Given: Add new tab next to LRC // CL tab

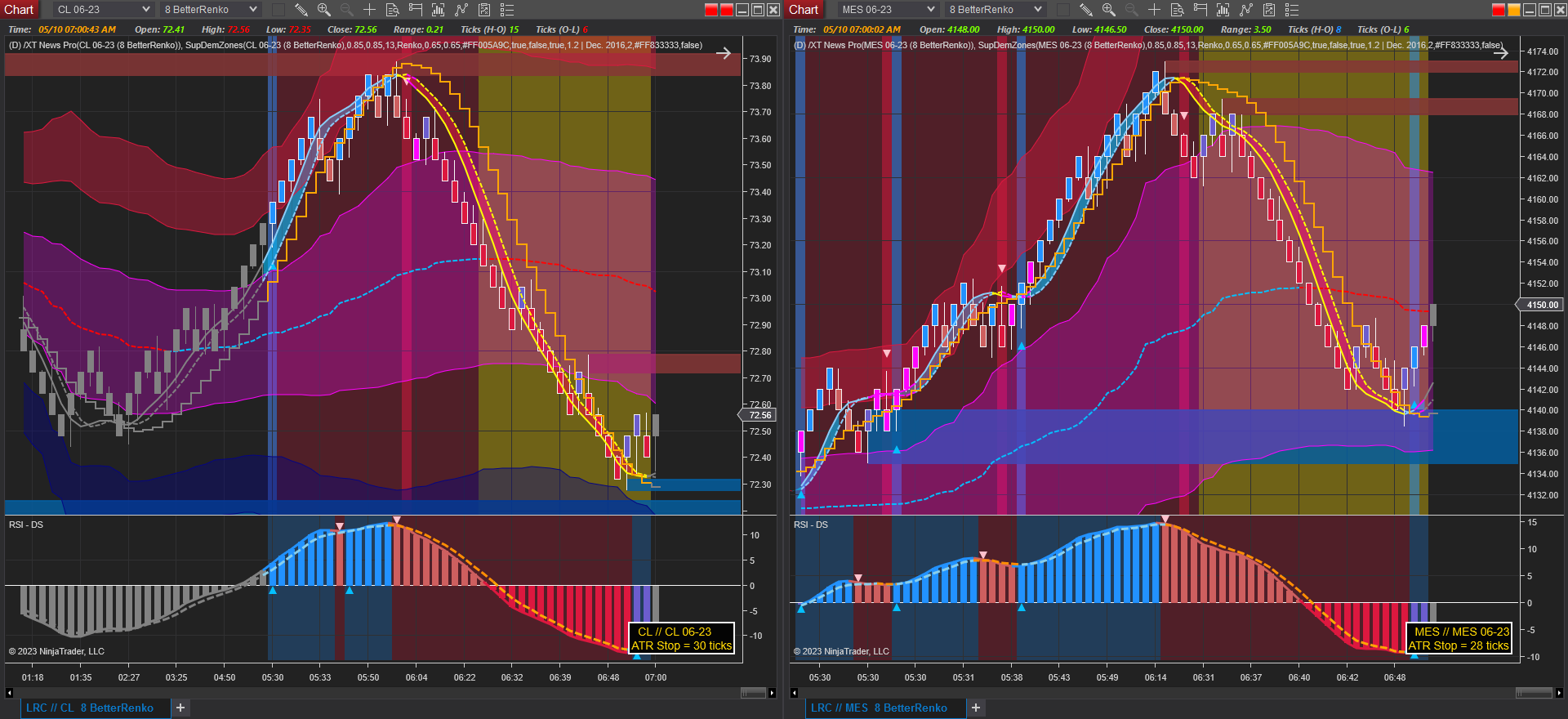Looking at the screenshot, I should [x=180, y=708].
